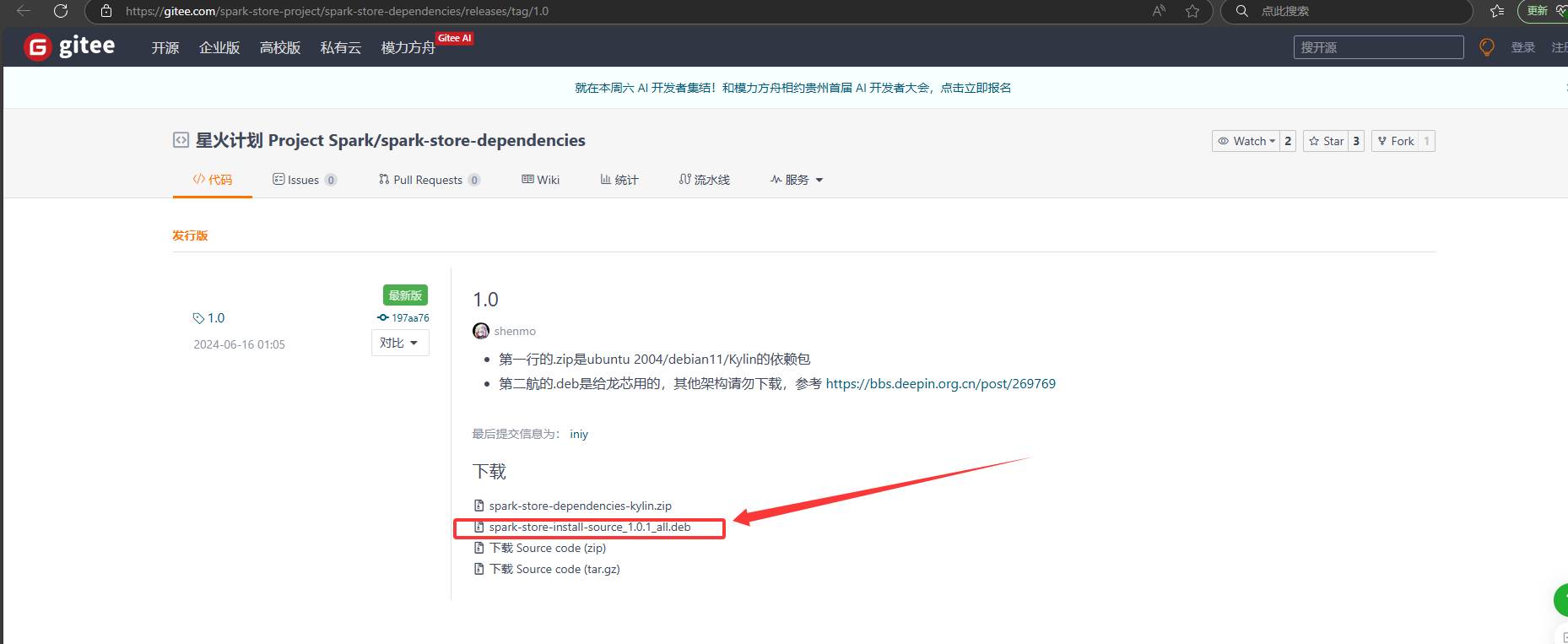The image size is (1568, 644).
Task: Click the browser URL address text
Action: point(337,11)
